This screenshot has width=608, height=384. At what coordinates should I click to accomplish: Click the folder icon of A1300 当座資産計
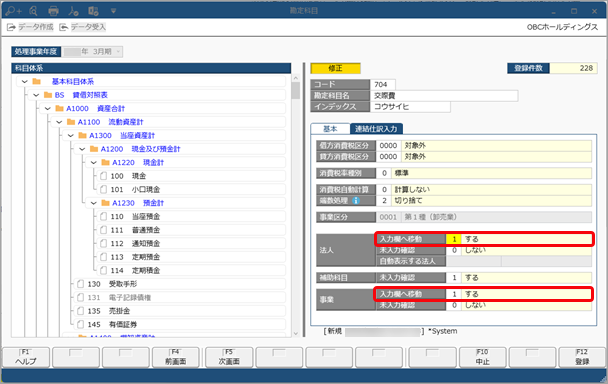[x=83, y=136]
